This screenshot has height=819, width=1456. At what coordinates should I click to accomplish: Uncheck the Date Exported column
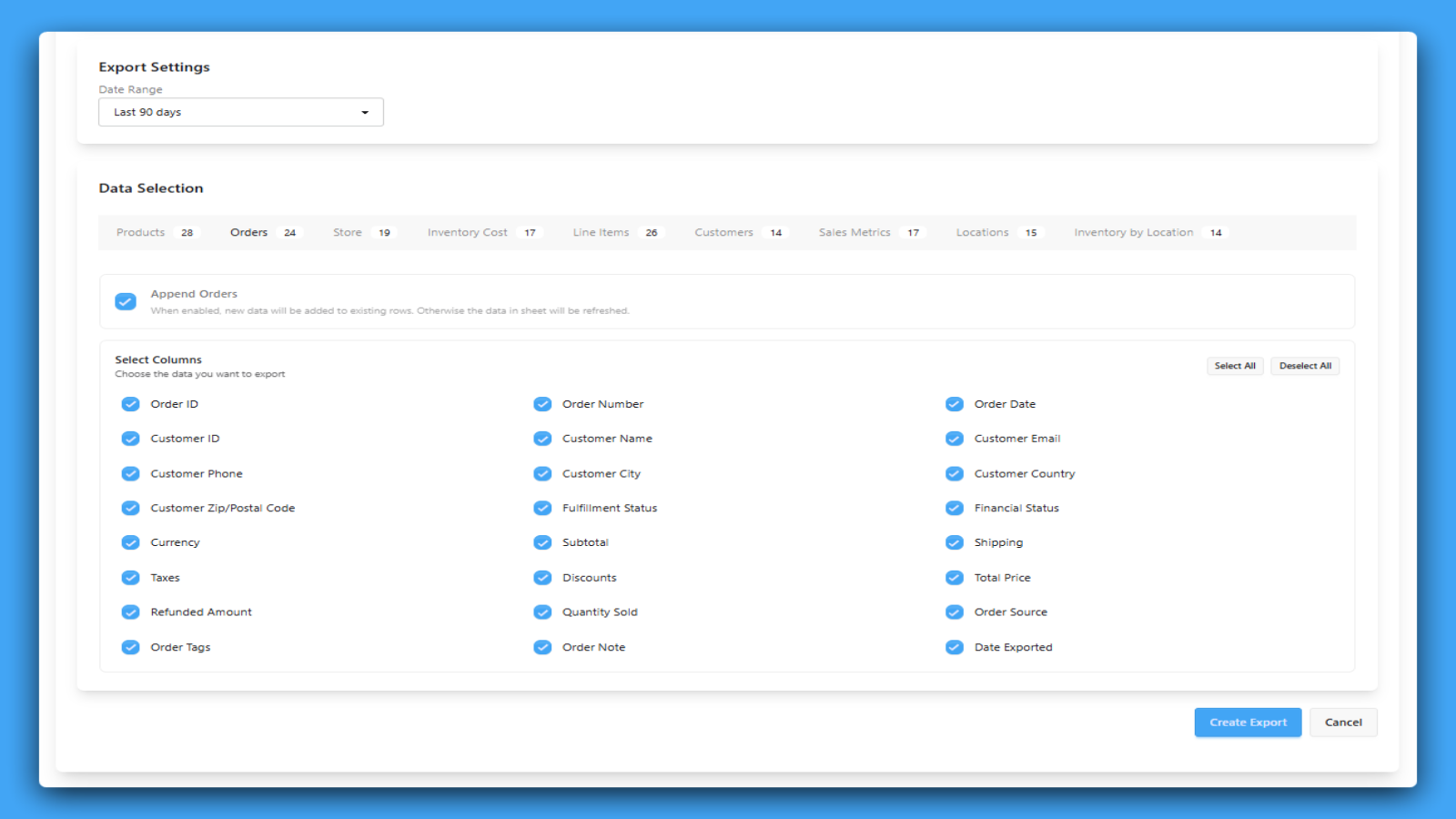[954, 647]
